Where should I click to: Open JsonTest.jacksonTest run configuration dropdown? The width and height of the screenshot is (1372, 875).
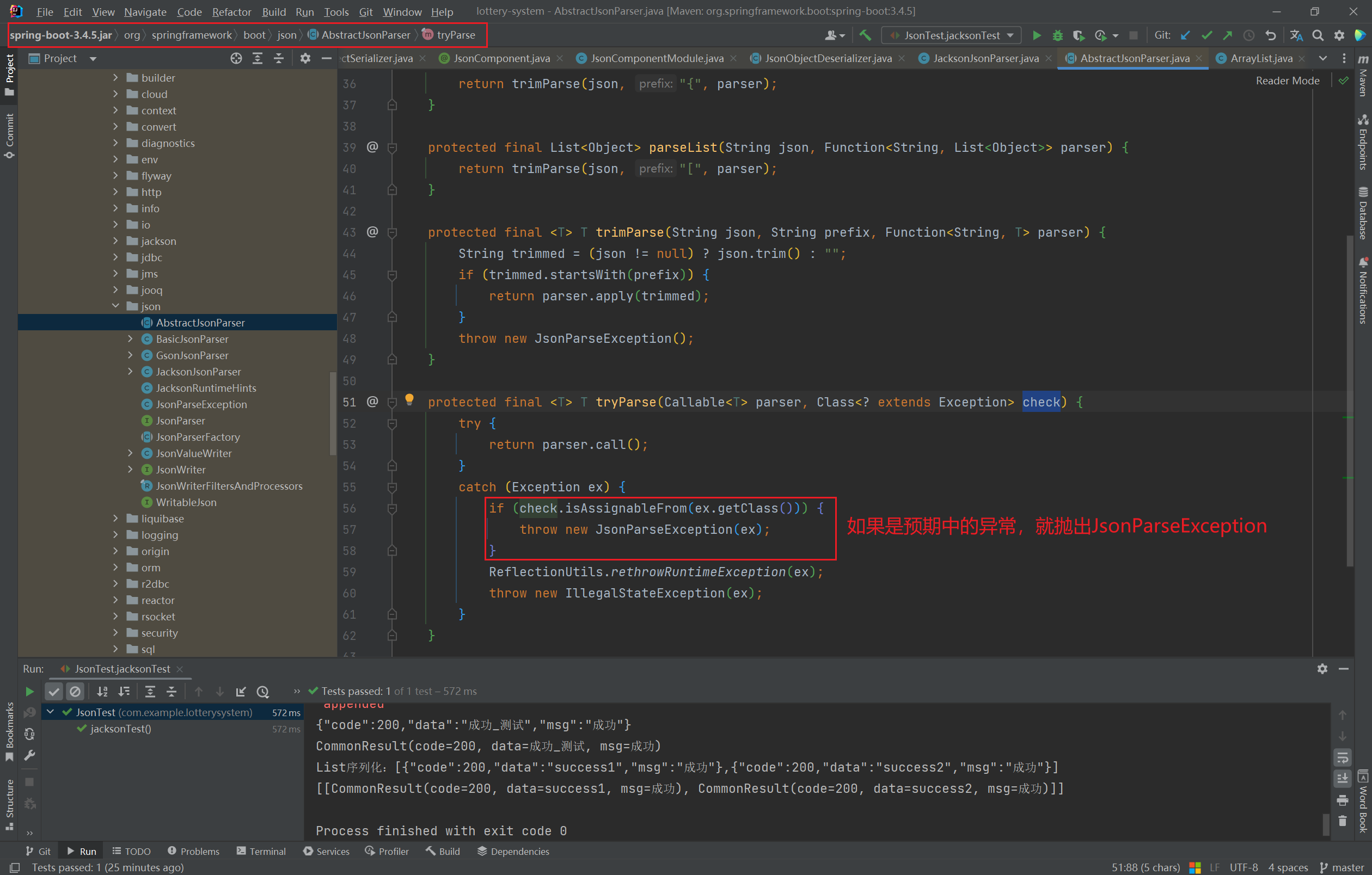pyautogui.click(x=951, y=35)
